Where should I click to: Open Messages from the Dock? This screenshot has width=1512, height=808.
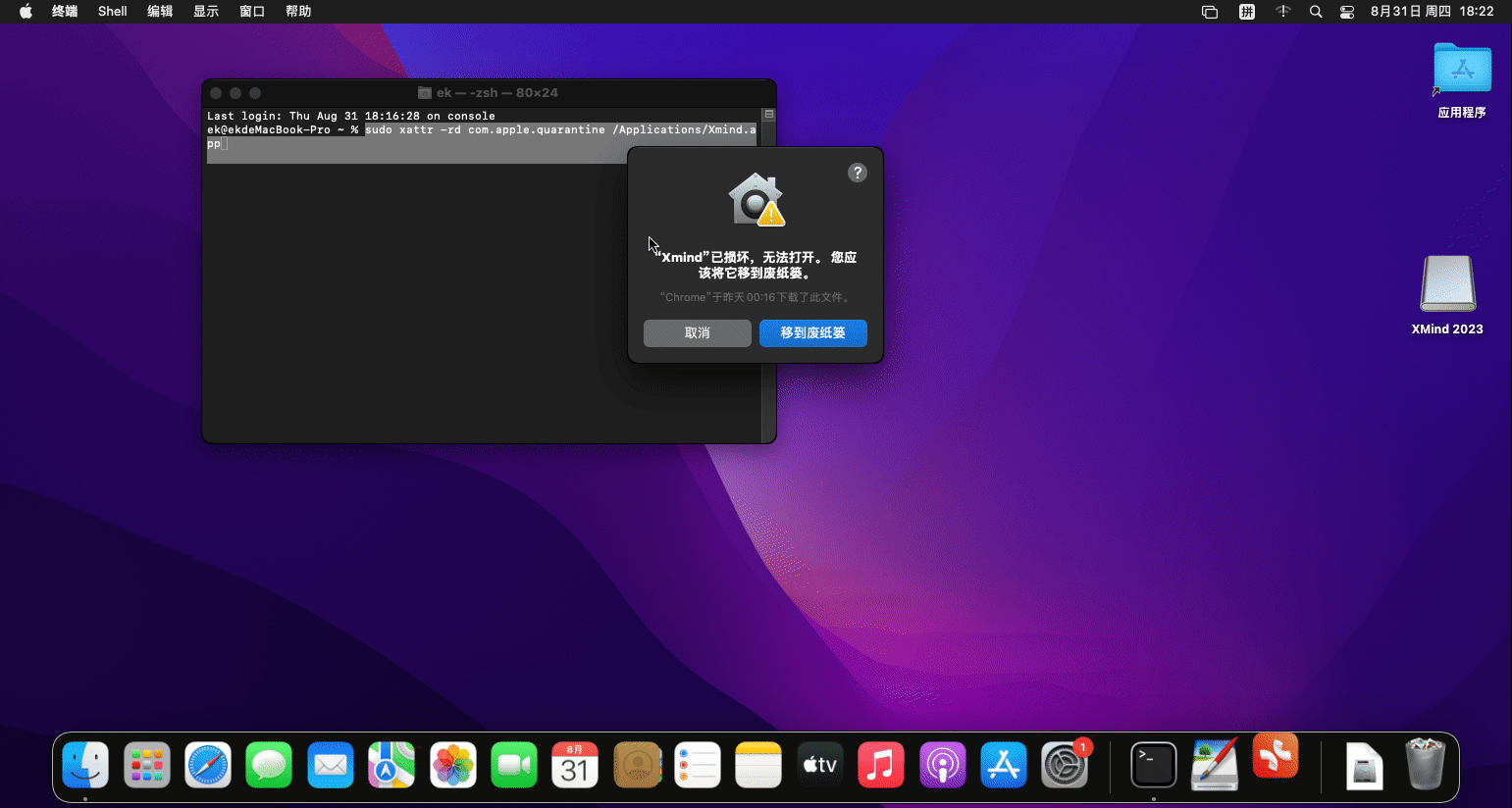pos(269,765)
